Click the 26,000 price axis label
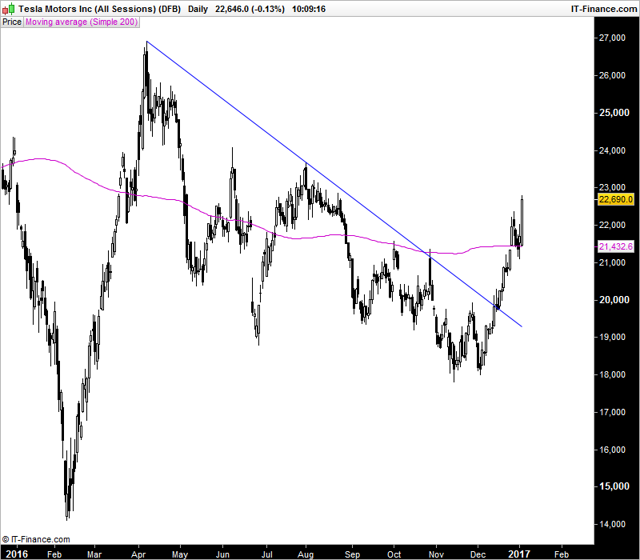Screen dimensions: 640x560 (612, 76)
